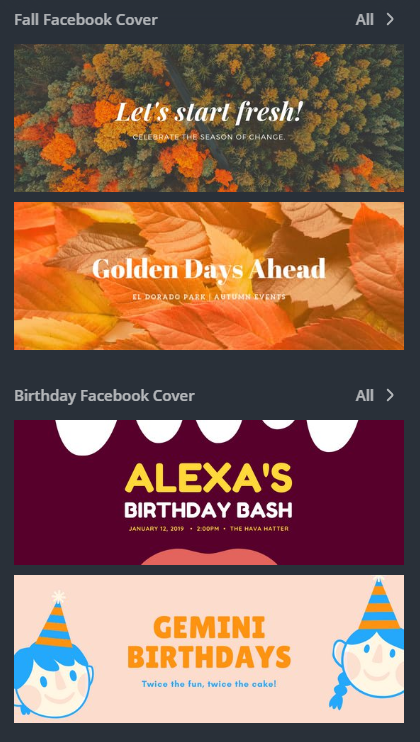Click the white teeth shapes in Alexa's template

[207, 435]
